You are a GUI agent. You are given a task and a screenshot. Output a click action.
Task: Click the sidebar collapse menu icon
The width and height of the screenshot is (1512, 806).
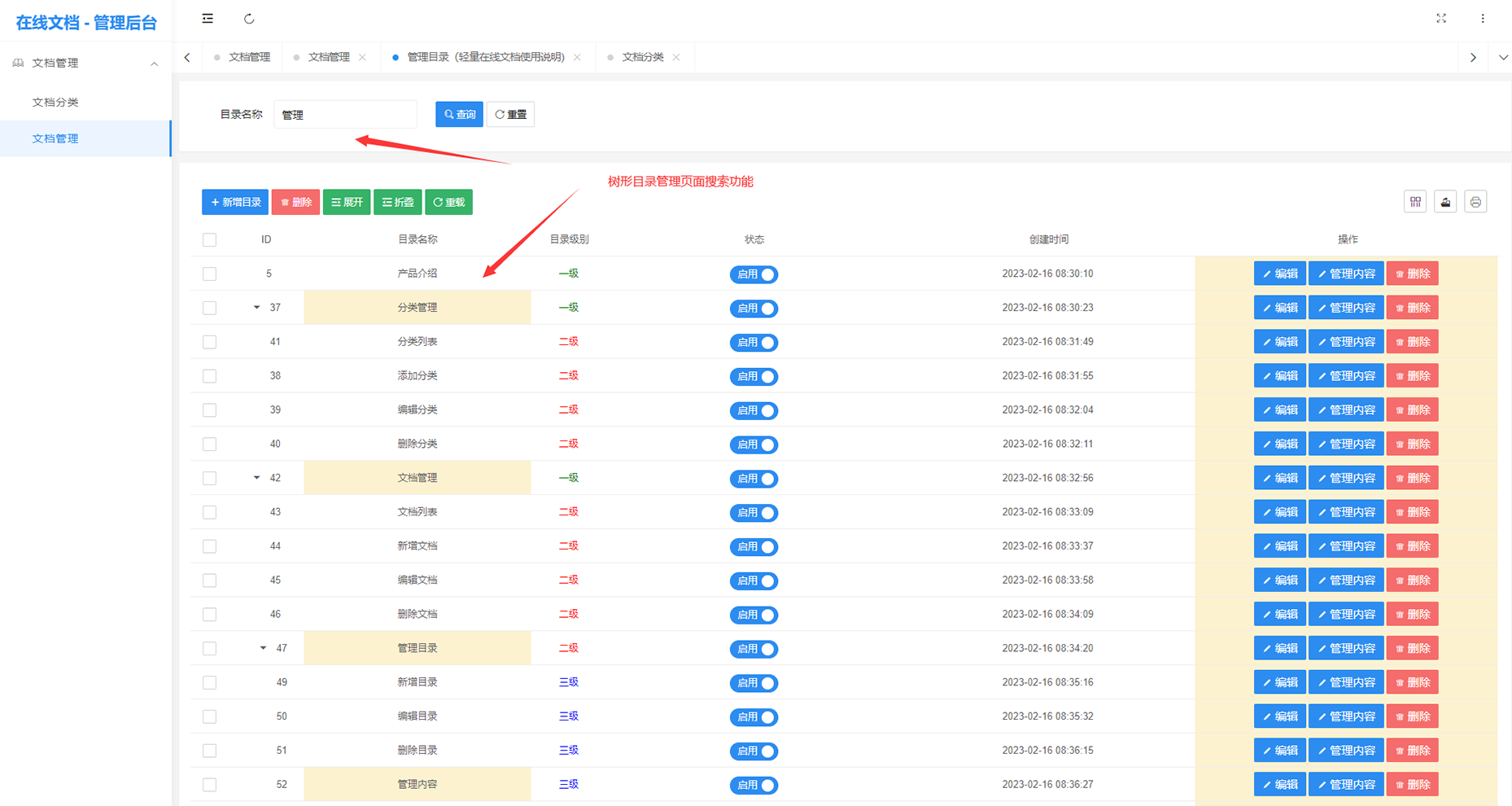pyautogui.click(x=208, y=19)
